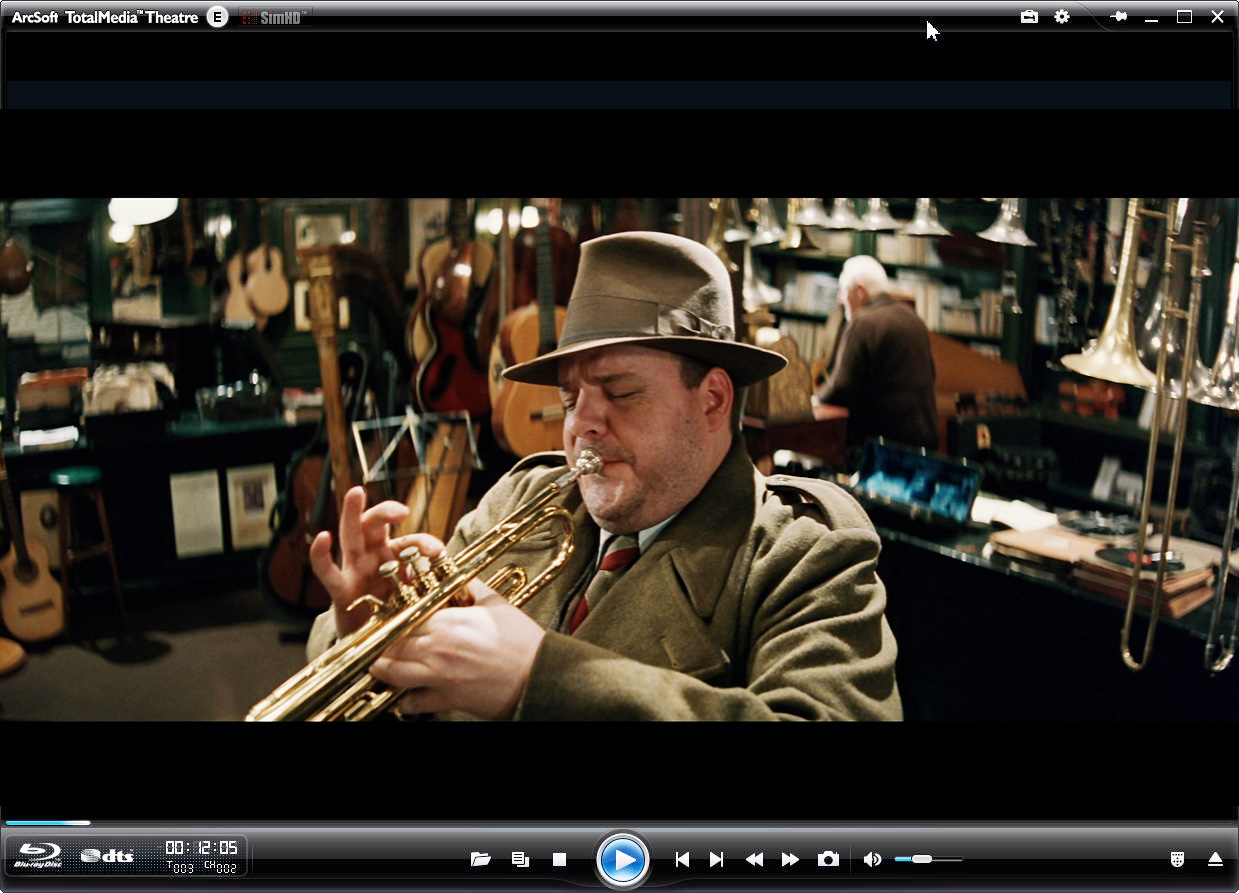Maximize the TotalMedia Theatre window
The height and width of the screenshot is (893, 1239).
[1184, 17]
